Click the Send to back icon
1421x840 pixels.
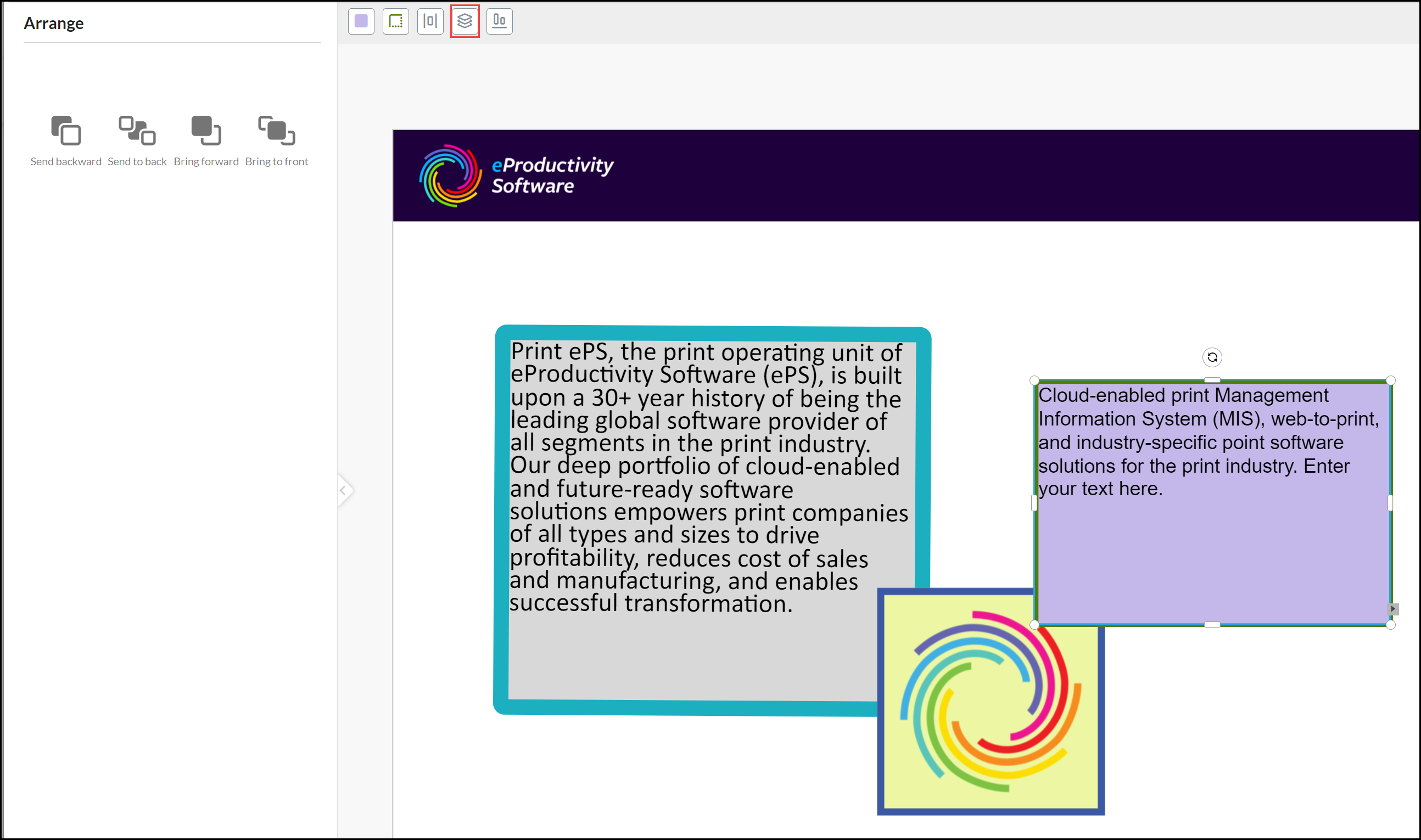click(136, 130)
